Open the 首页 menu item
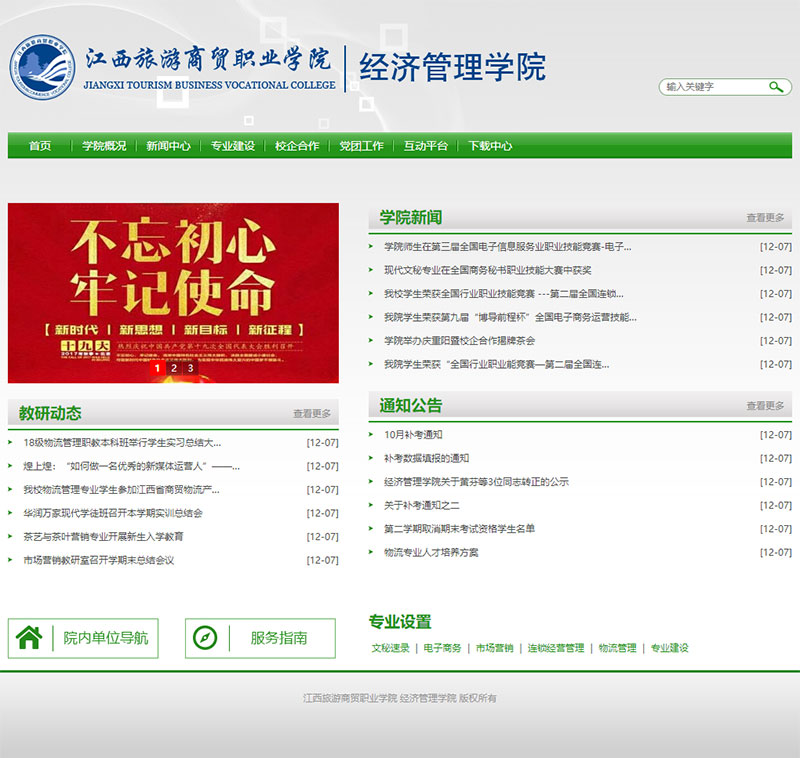 coord(40,146)
